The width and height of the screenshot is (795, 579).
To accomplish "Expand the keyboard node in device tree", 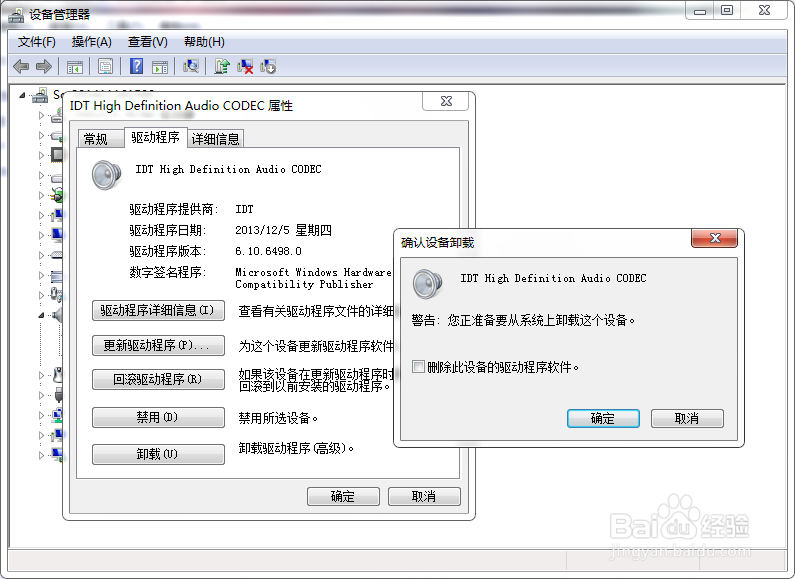I will point(42,255).
